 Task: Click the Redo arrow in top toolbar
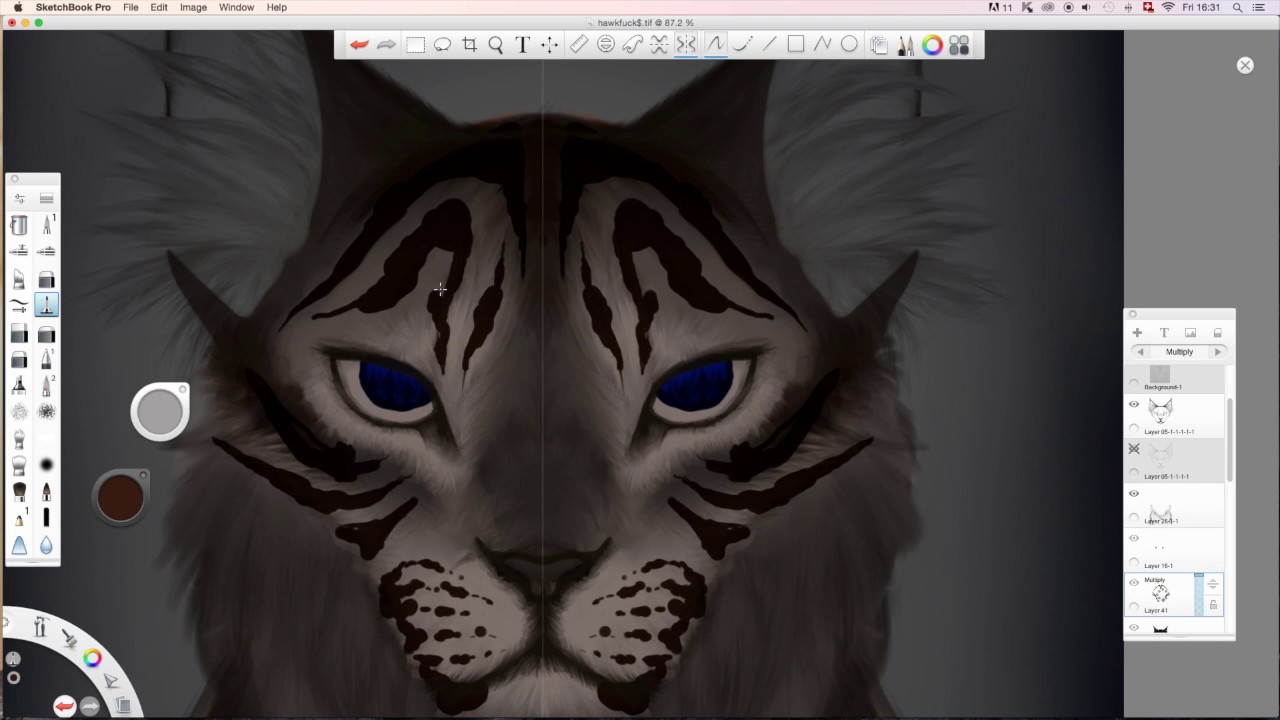[x=386, y=44]
